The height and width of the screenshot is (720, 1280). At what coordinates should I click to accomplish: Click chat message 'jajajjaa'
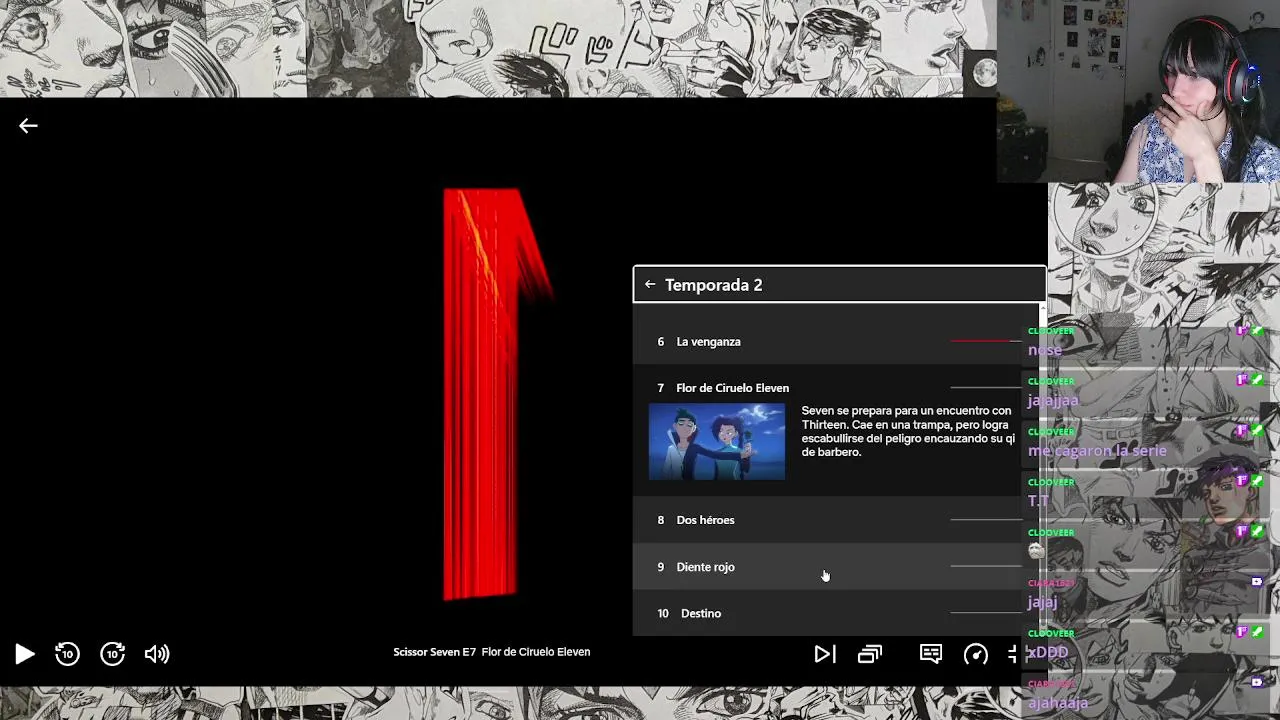tap(1053, 400)
